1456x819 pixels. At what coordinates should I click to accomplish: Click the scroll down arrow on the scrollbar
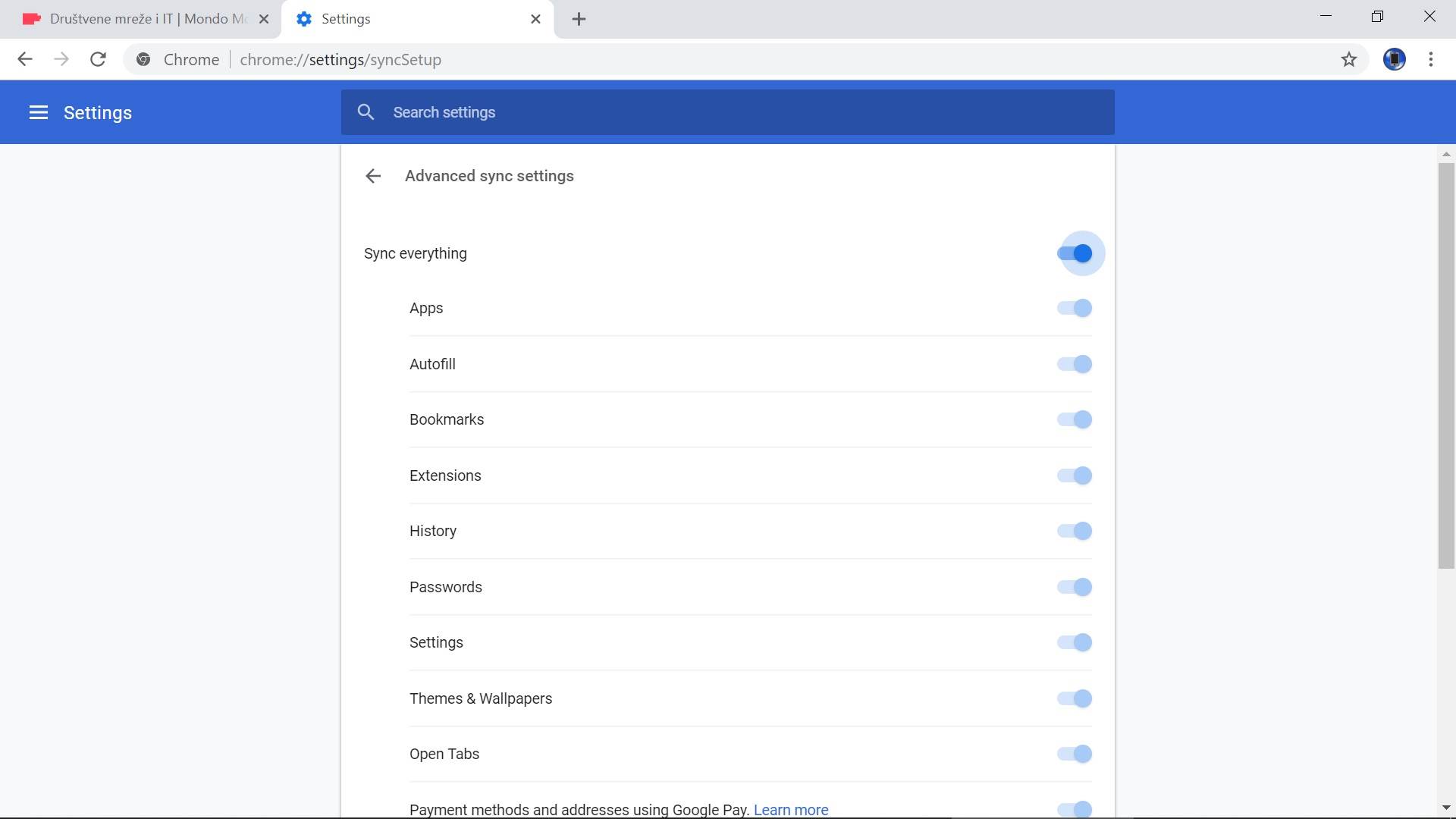(x=1445, y=808)
